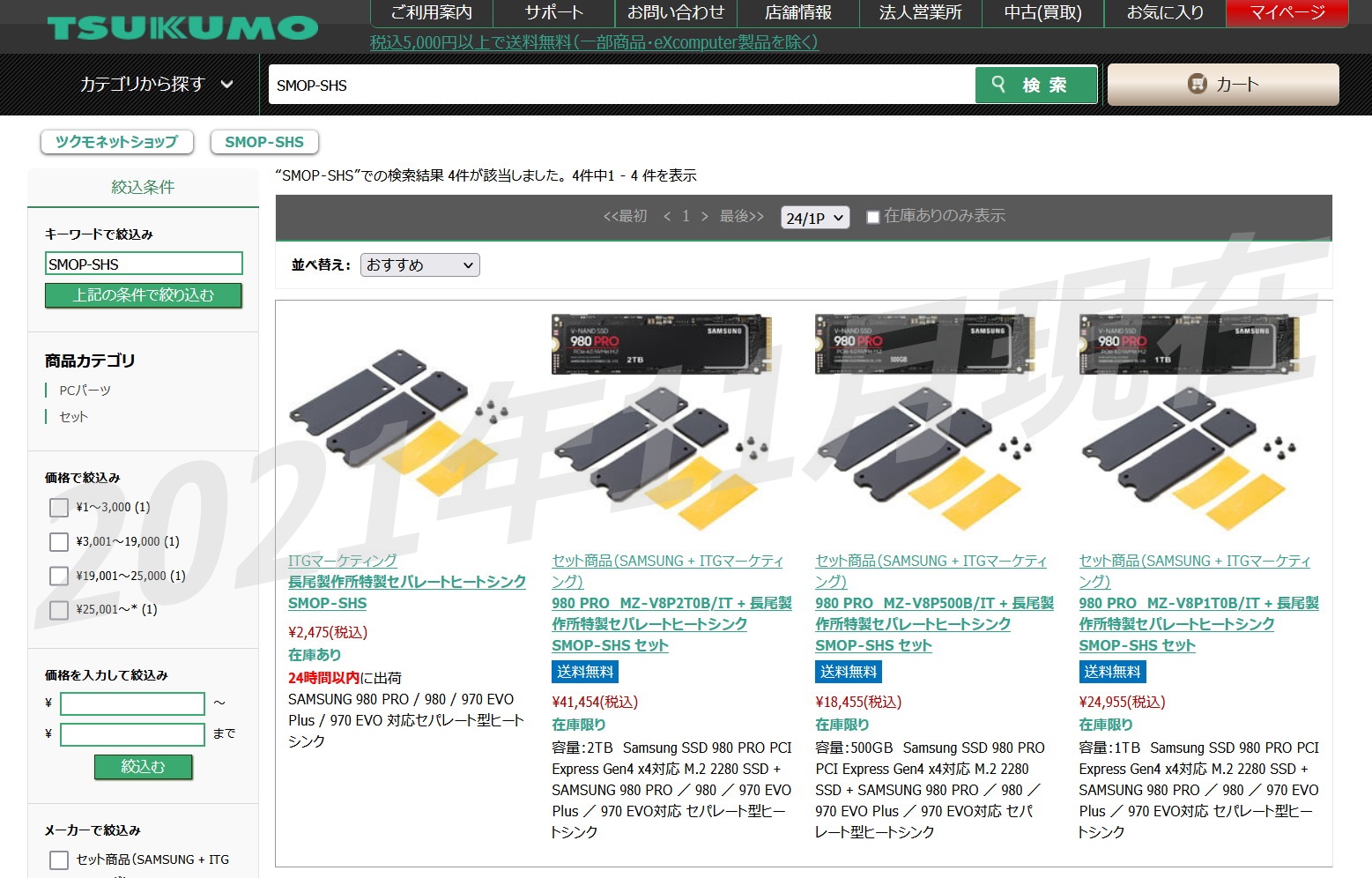Check the ¥25,001～* price filter
This screenshot has height=878, width=1372.
click(59, 610)
